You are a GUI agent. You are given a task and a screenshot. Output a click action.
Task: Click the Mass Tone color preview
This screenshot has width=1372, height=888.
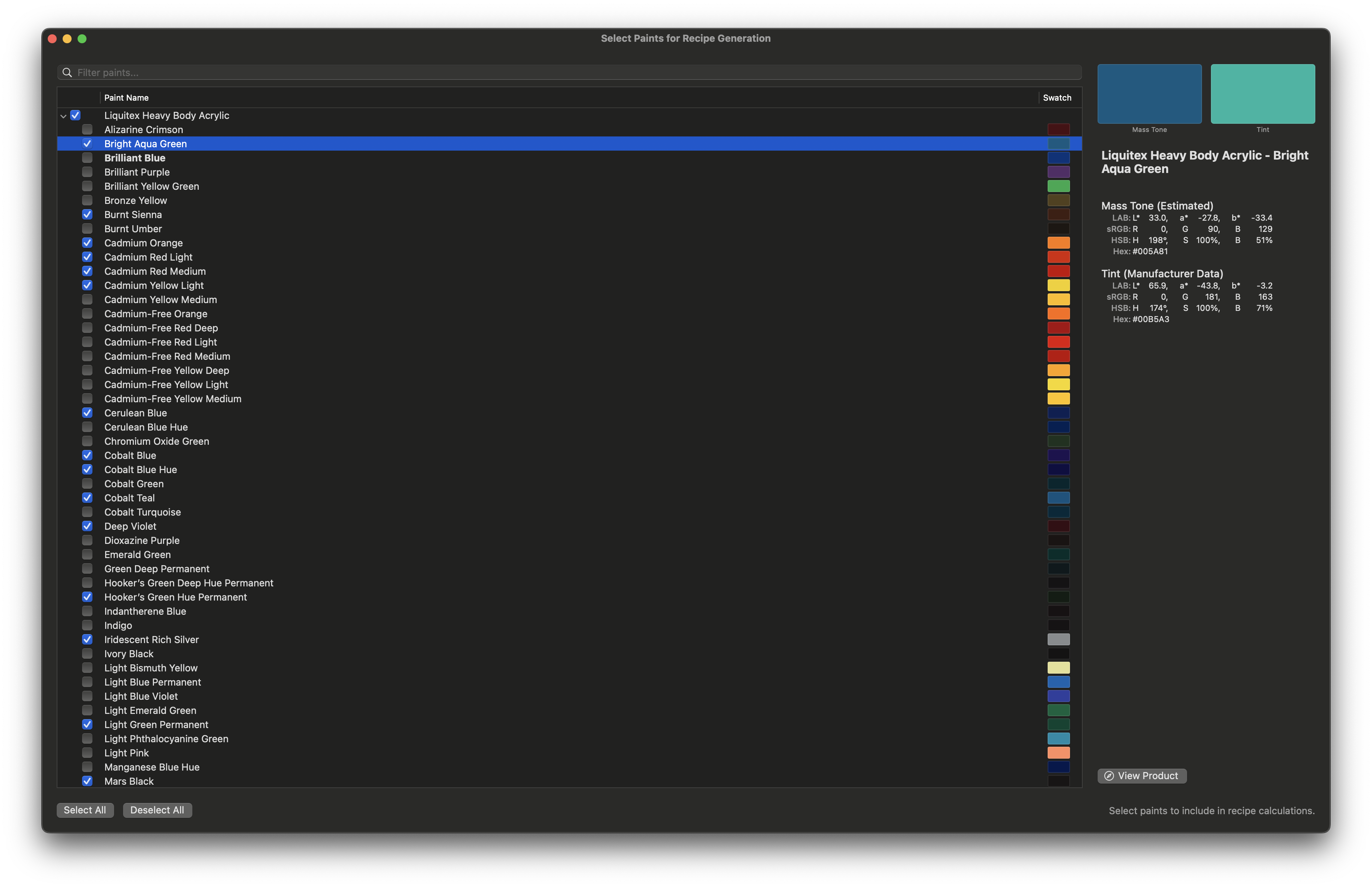pos(1149,94)
